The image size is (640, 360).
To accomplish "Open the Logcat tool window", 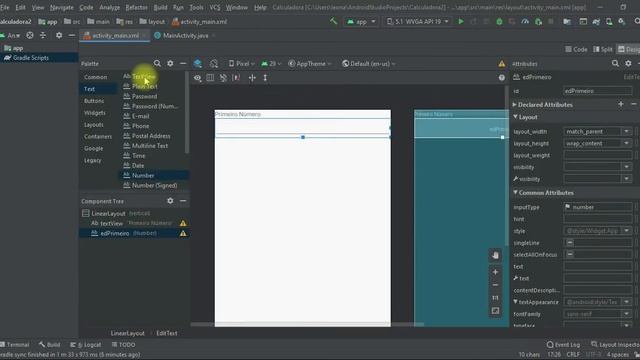I will (86, 344).
